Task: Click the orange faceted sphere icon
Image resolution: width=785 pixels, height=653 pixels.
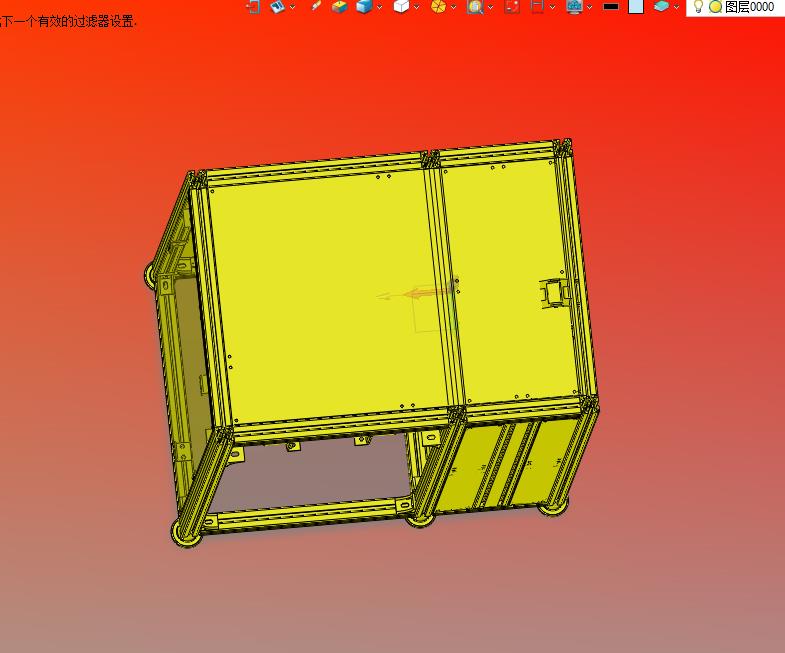Action: point(438,7)
